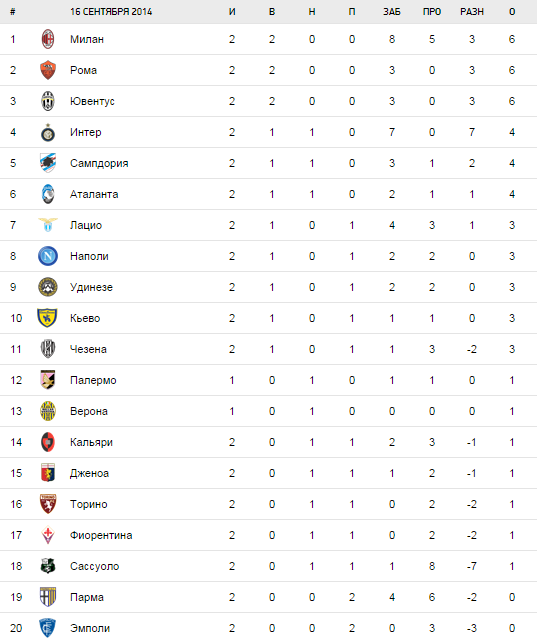The width and height of the screenshot is (537, 638).
Task: Open the Сассуоло team link
Action: click(94, 566)
